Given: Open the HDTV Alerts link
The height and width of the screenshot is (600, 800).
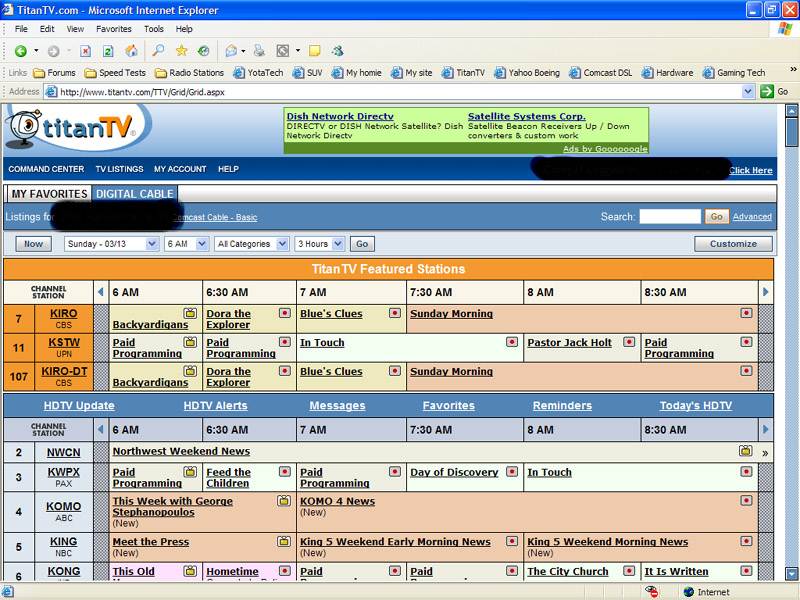Looking at the screenshot, I should pyautogui.click(x=215, y=406).
